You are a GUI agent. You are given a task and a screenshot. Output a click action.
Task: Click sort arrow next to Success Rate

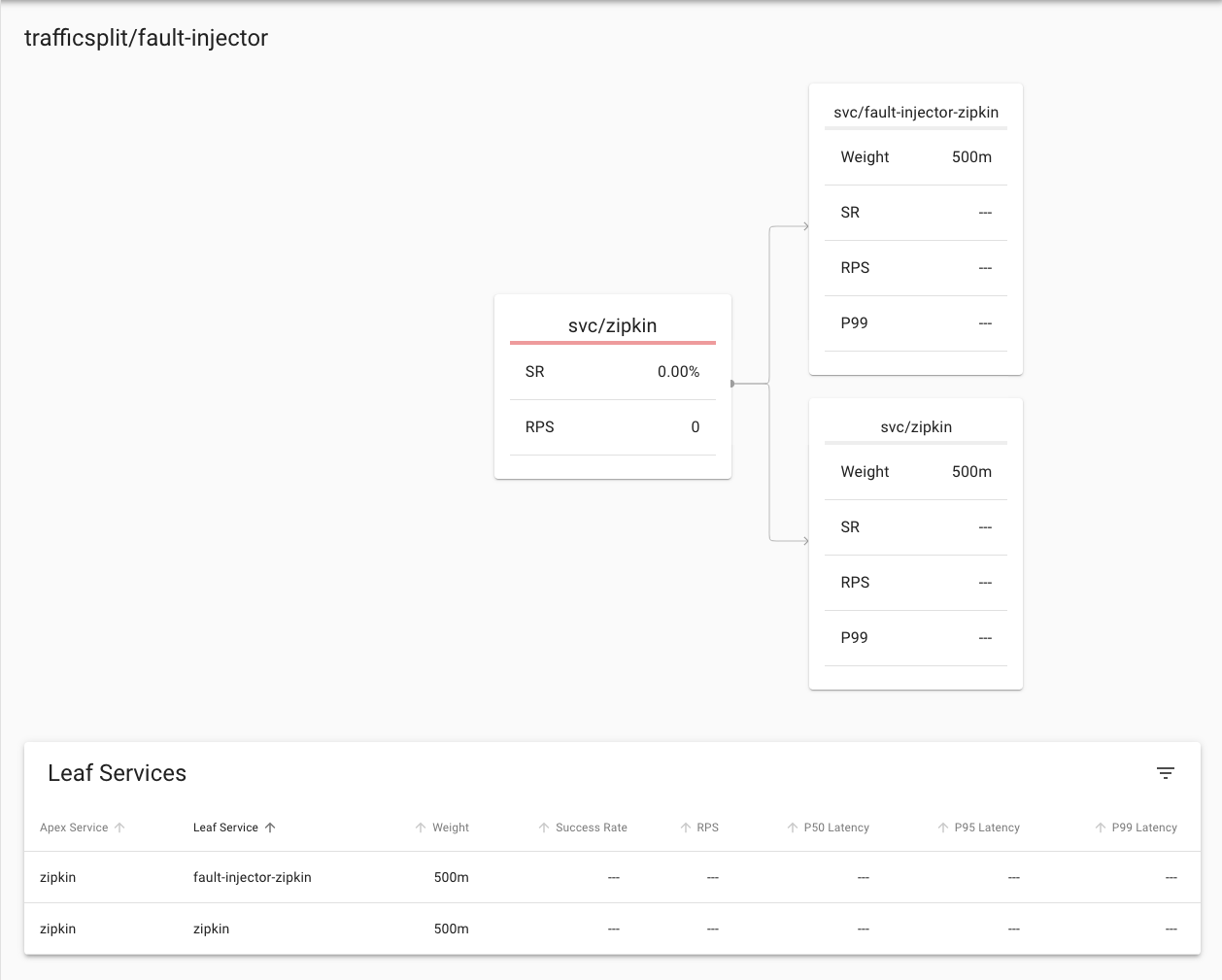click(x=544, y=828)
